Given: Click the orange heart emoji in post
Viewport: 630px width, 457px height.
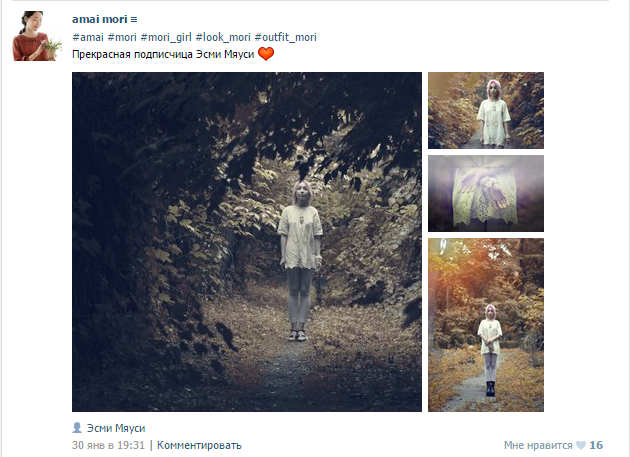Looking at the screenshot, I should coord(266,53).
